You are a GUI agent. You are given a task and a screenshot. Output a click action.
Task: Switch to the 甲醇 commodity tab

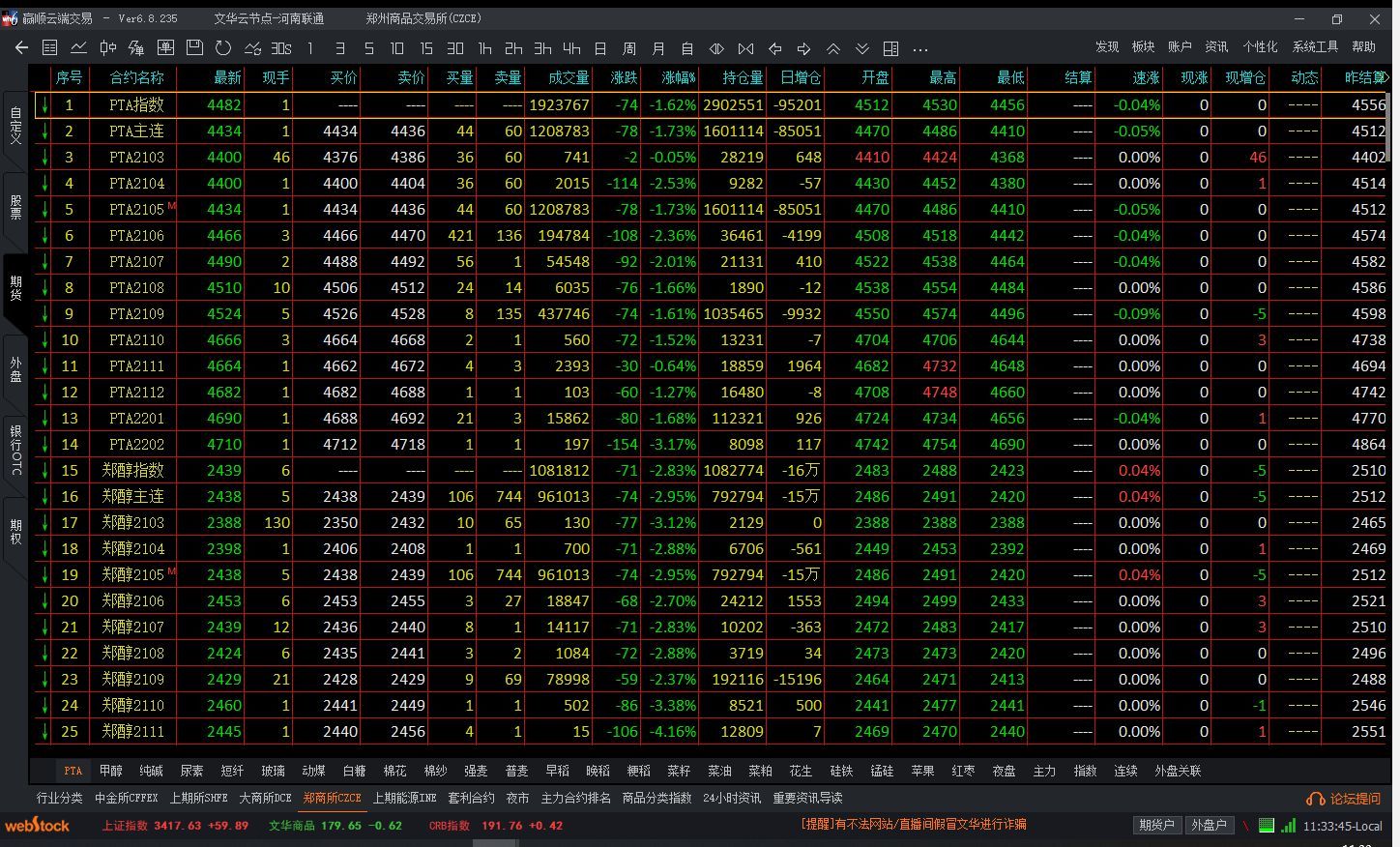click(x=111, y=771)
